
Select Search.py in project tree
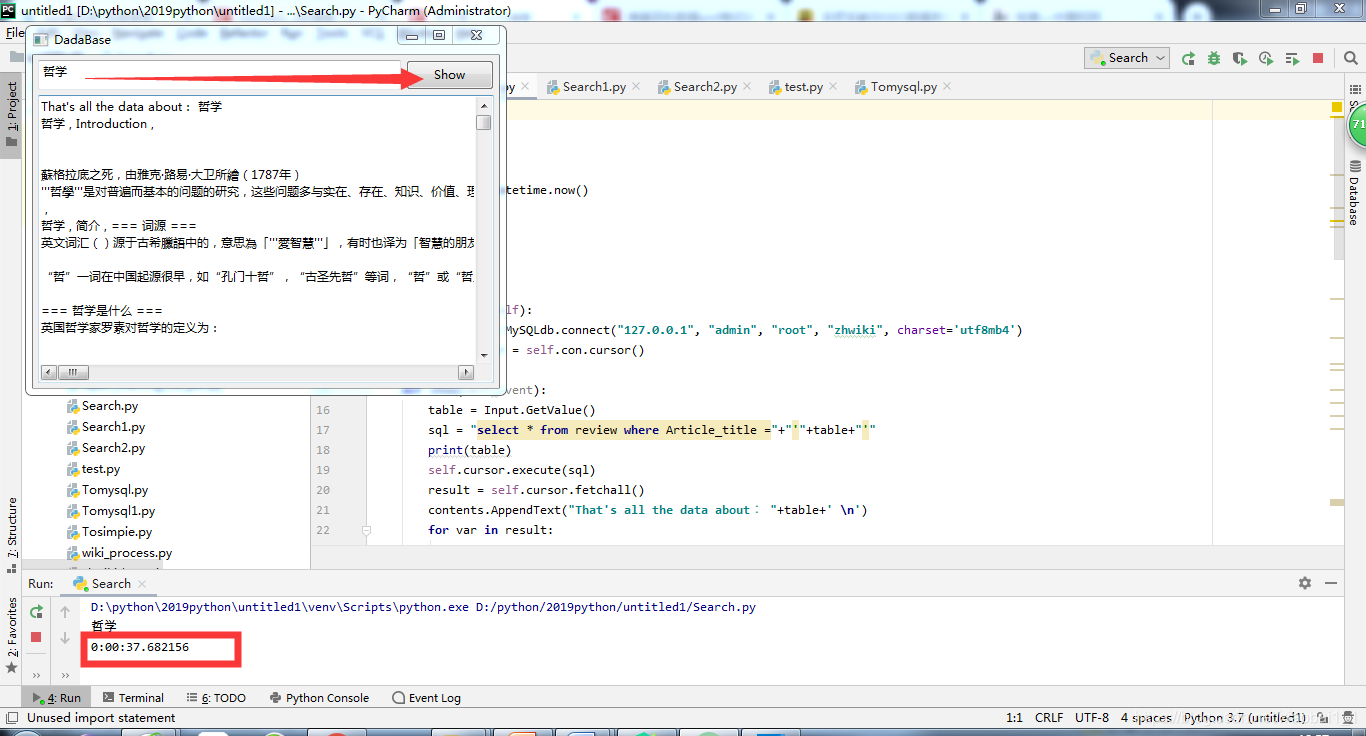pyautogui.click(x=110, y=406)
